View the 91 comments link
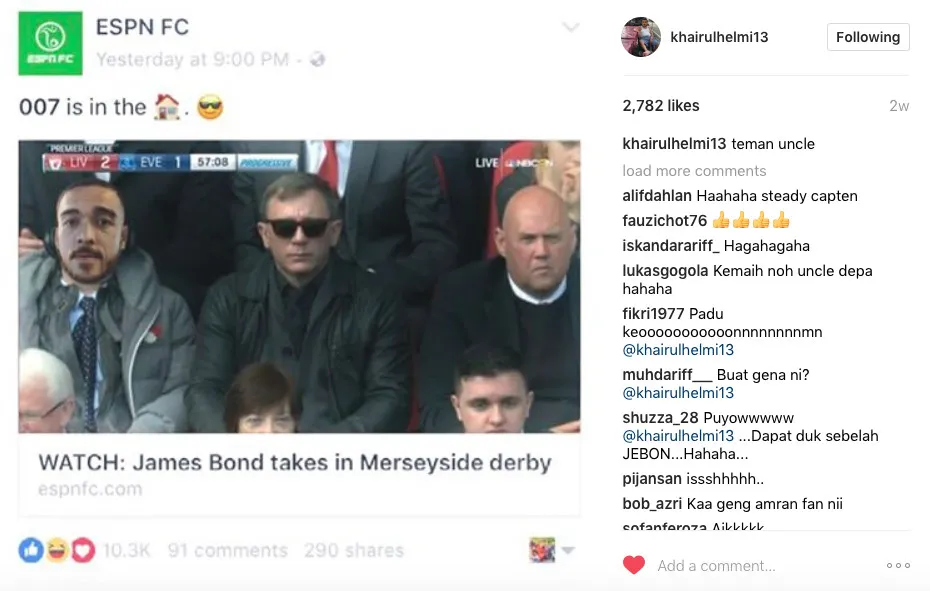The height and width of the screenshot is (591, 930). coord(227,550)
